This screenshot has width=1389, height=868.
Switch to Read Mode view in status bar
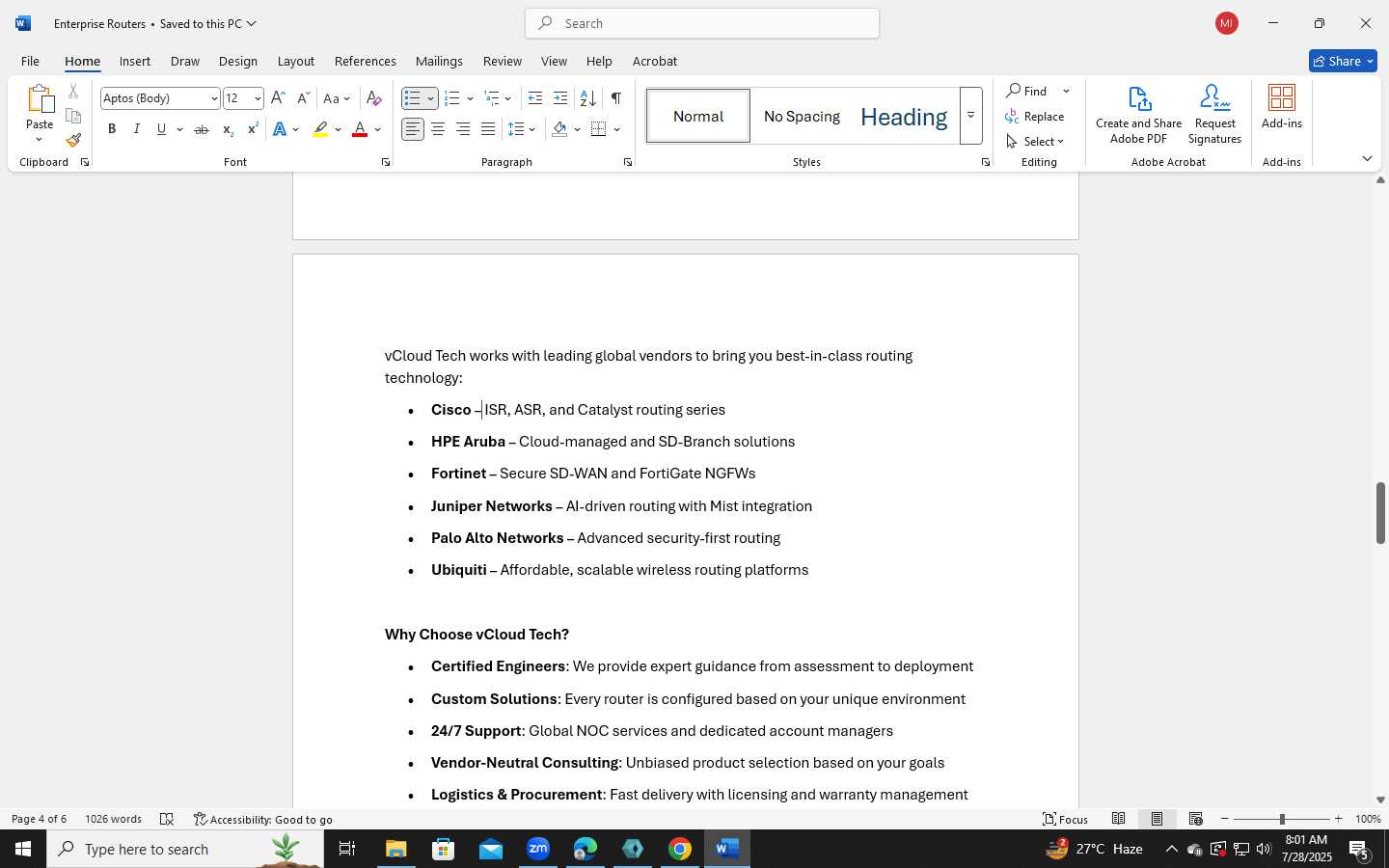(x=1119, y=819)
